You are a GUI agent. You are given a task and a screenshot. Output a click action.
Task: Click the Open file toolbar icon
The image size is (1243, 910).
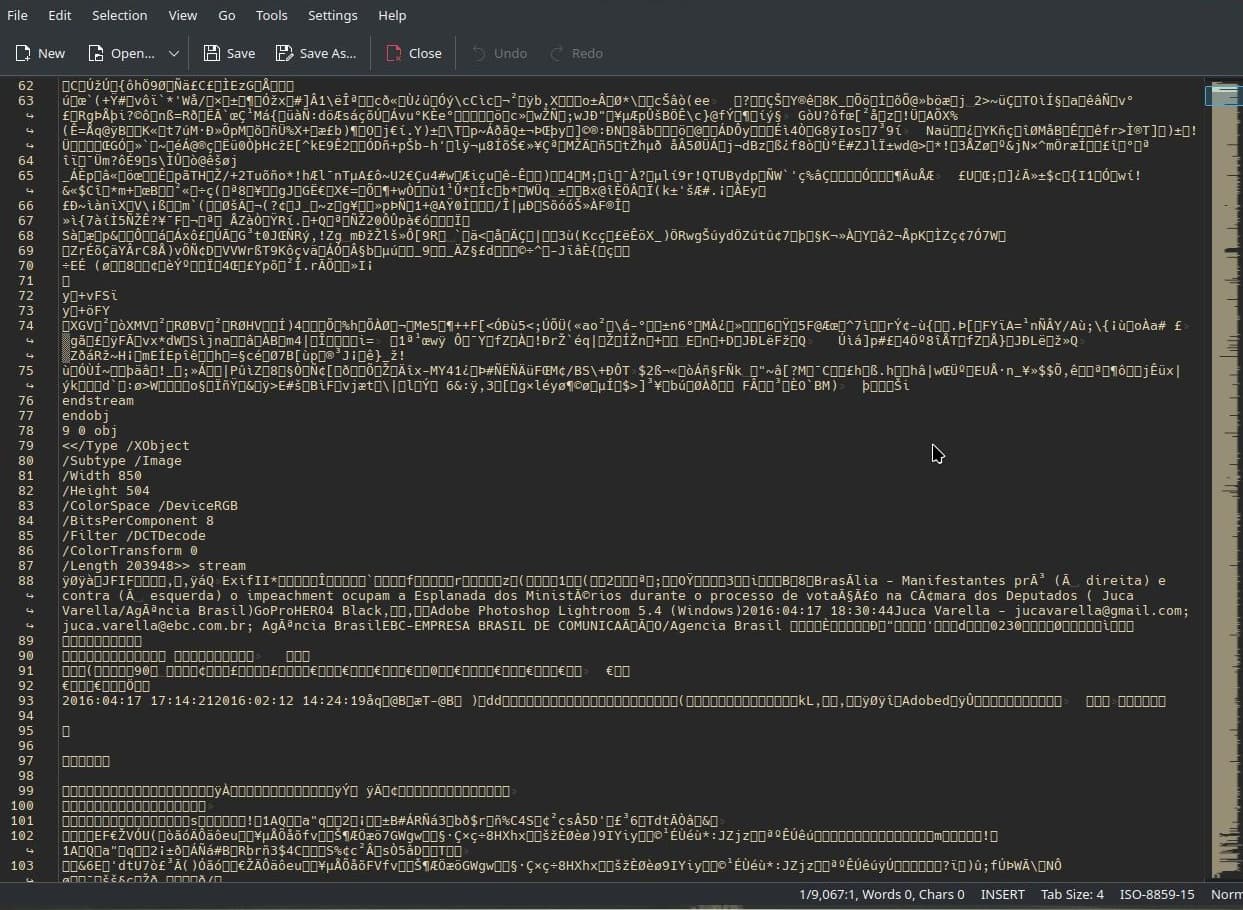tap(96, 53)
